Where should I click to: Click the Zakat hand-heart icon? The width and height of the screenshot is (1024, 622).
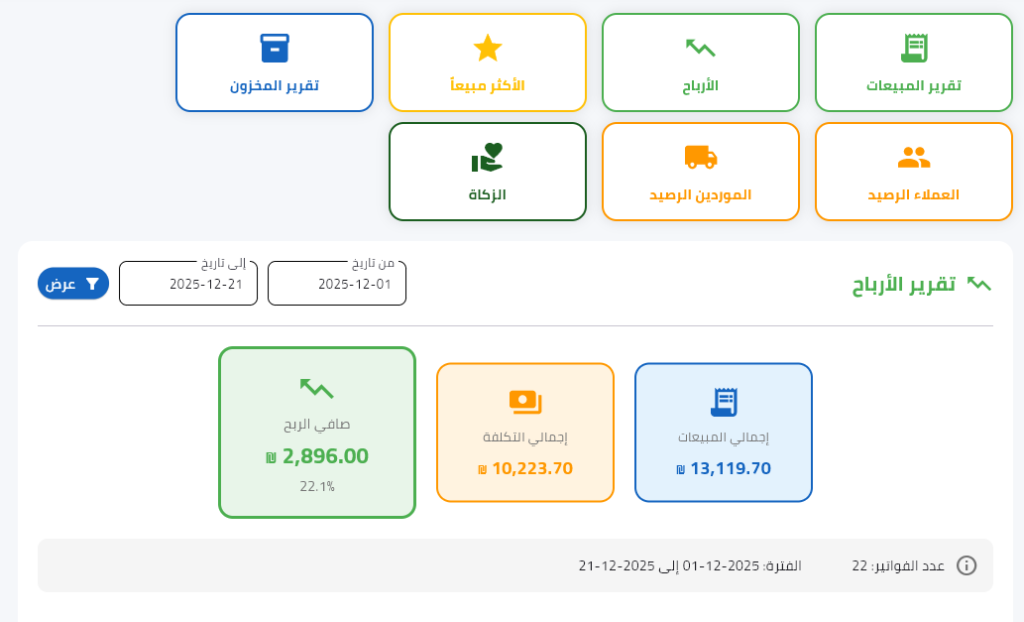pyautogui.click(x=487, y=157)
